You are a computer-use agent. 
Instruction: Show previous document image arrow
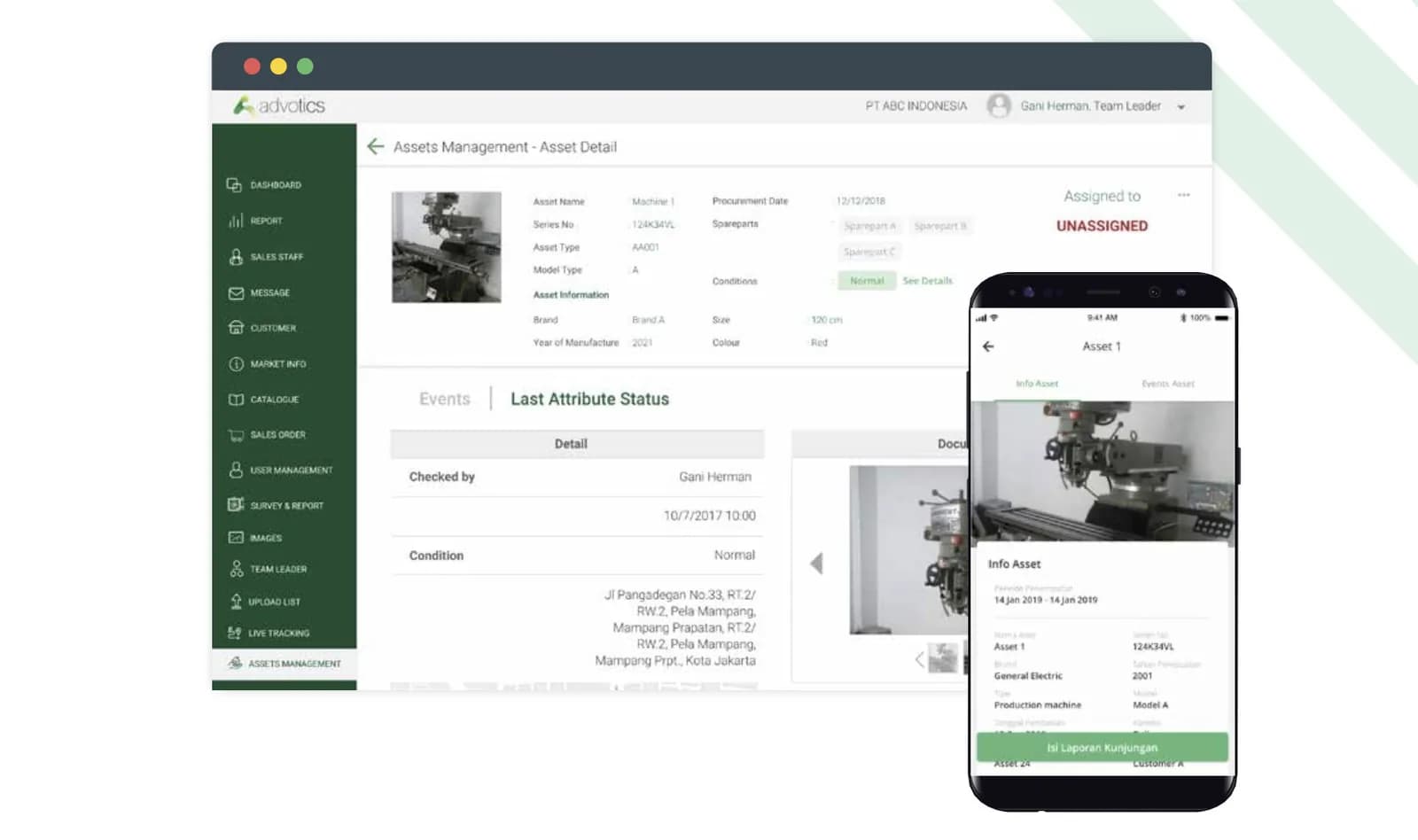pos(816,564)
